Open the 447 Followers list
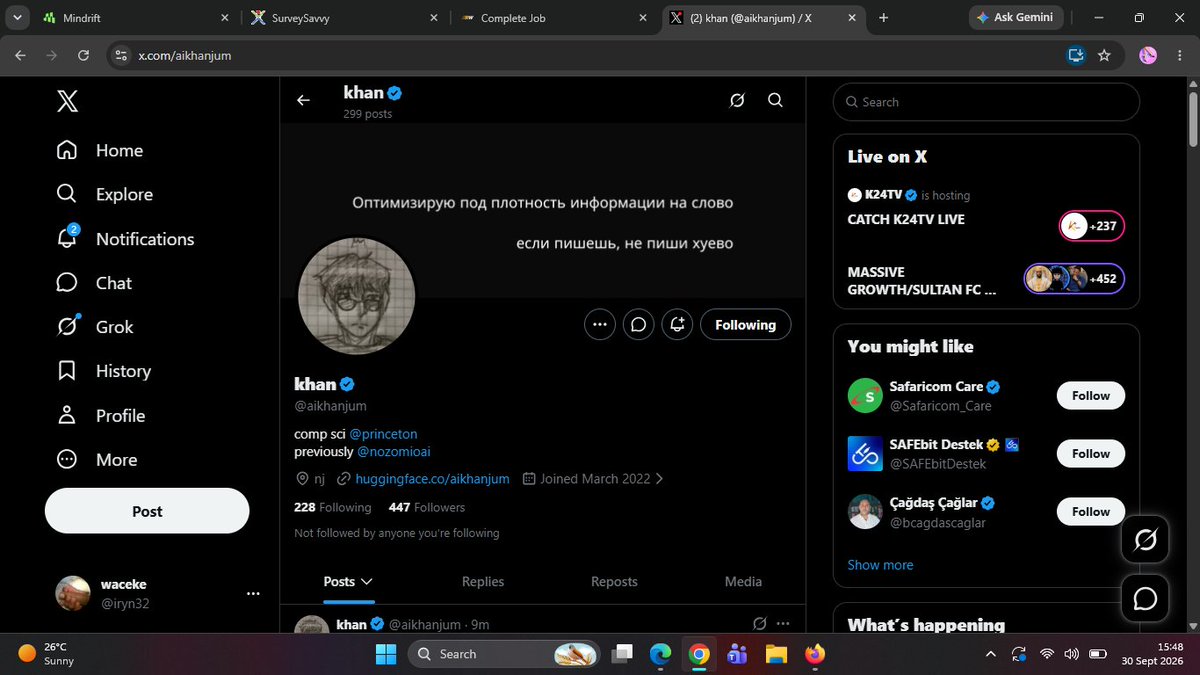Viewport: 1200px width, 675px height. coord(427,507)
